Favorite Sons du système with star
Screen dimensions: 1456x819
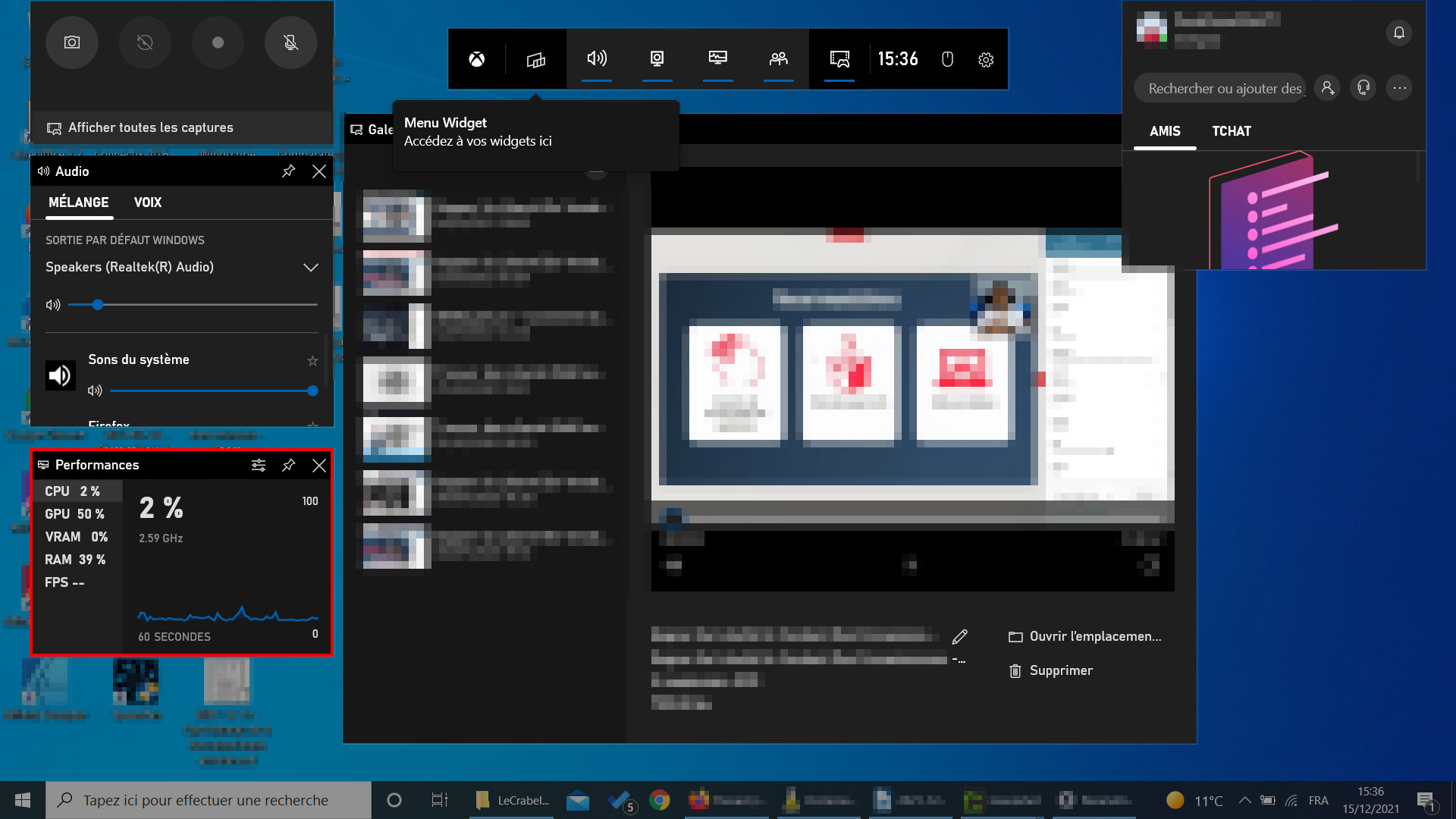pyautogui.click(x=312, y=361)
